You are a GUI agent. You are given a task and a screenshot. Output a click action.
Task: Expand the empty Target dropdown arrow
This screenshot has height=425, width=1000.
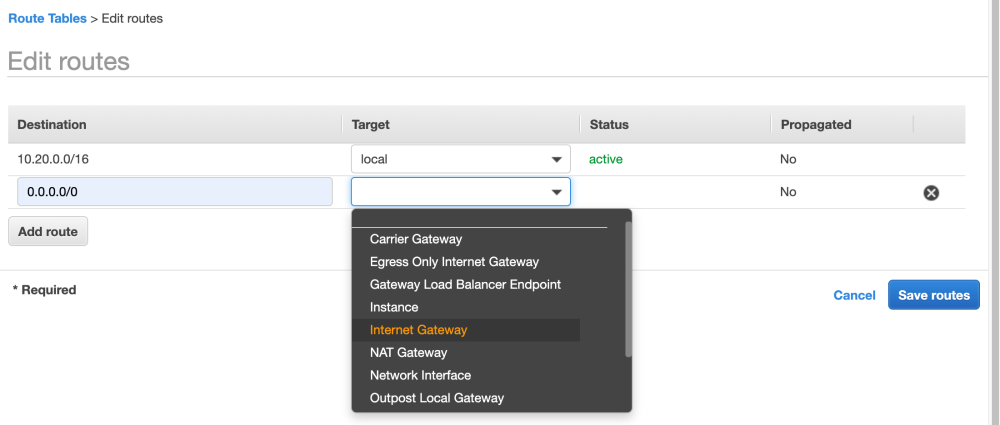pyautogui.click(x=556, y=192)
